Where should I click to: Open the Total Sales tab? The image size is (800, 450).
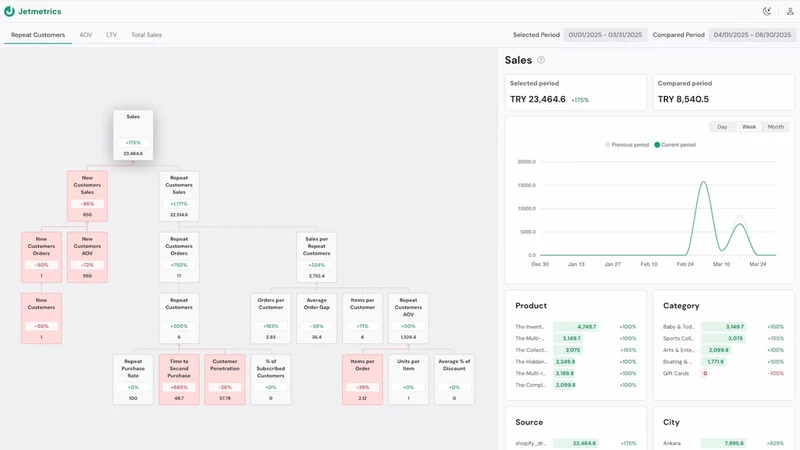pyautogui.click(x=146, y=35)
